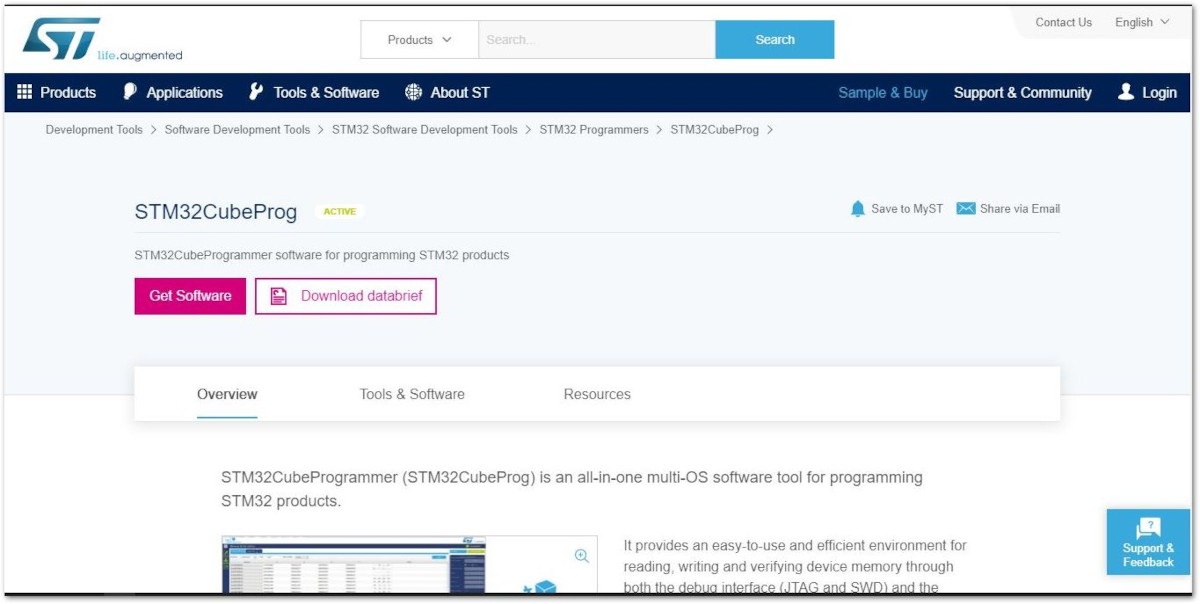Click the Save to MyST text

(x=907, y=209)
